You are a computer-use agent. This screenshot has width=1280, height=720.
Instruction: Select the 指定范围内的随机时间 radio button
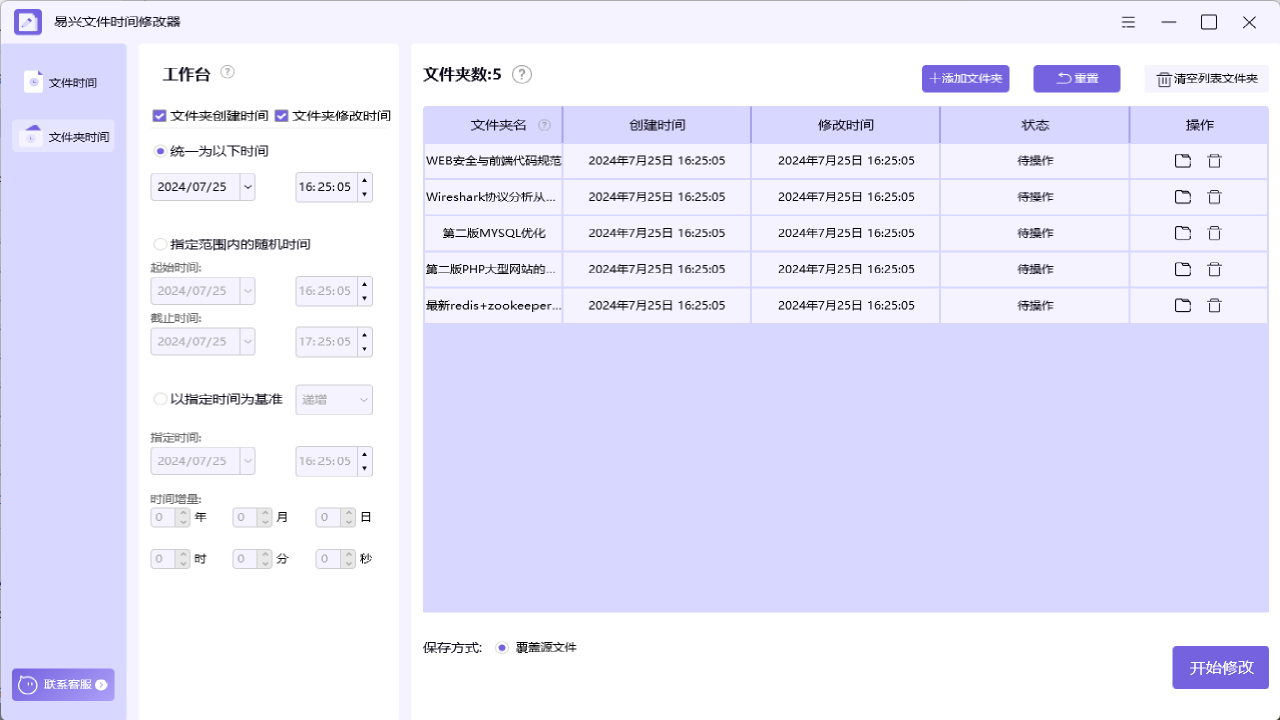click(x=160, y=244)
